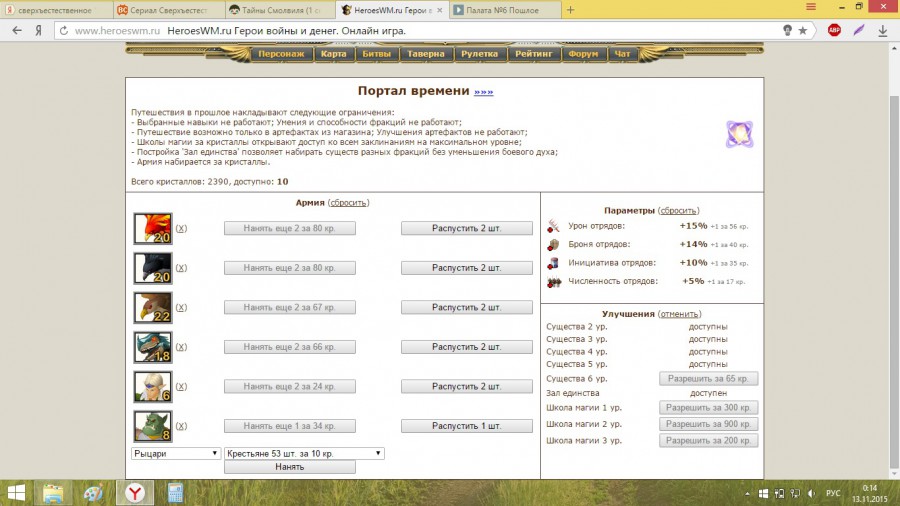Remove orc unit via its (x) link
Screen dimensions: 900x506
coord(181,426)
